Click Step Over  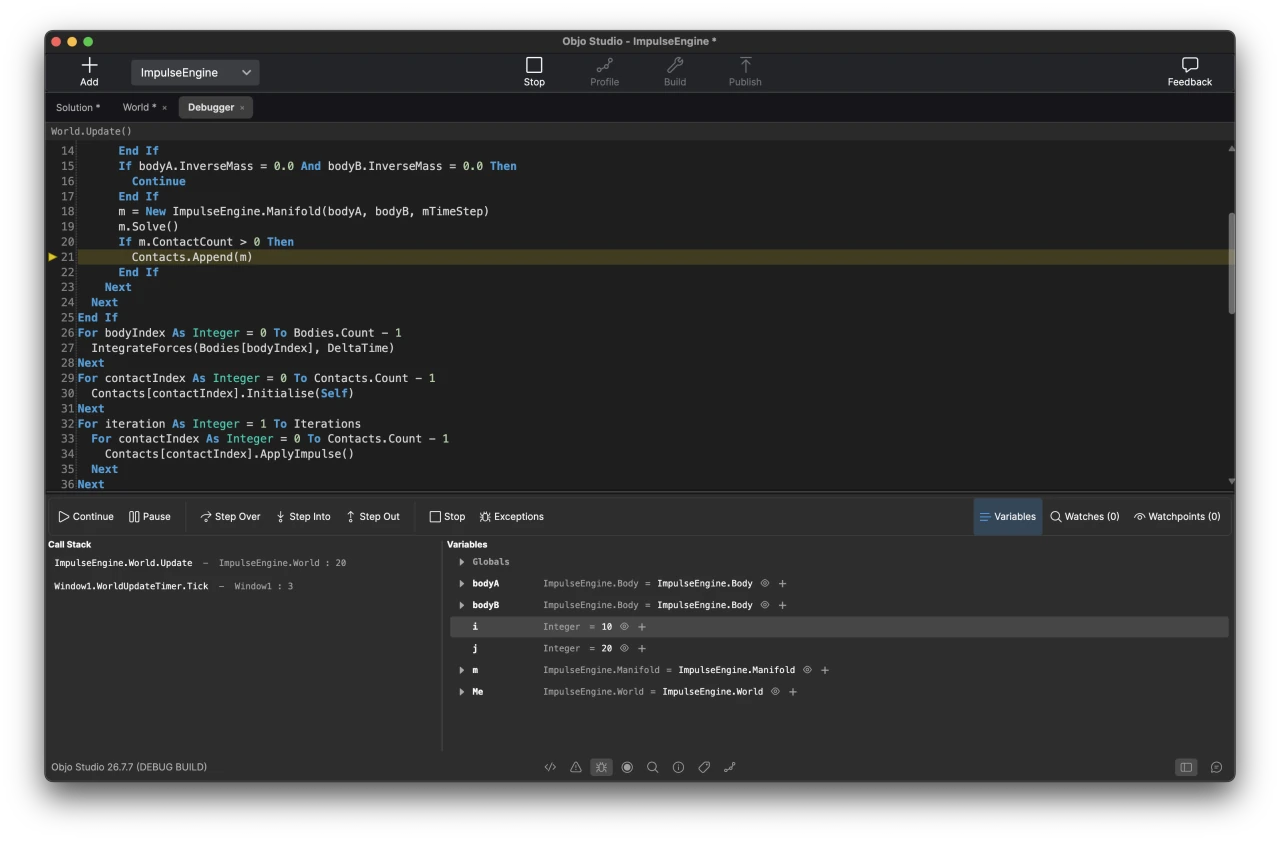click(x=230, y=517)
